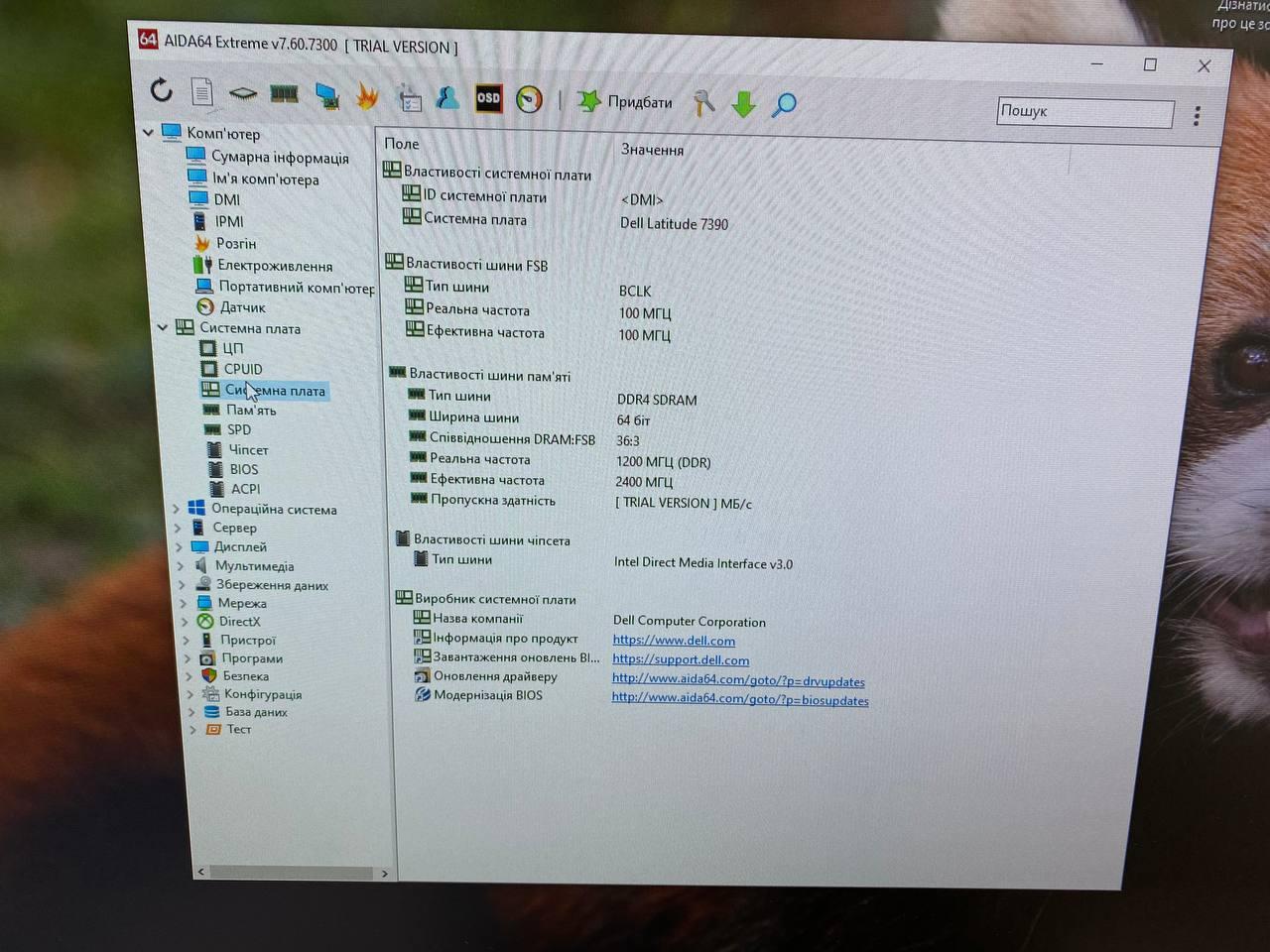Expand the Збереження даних node
Viewport: 1270px width, 952px height.
pyautogui.click(x=183, y=584)
